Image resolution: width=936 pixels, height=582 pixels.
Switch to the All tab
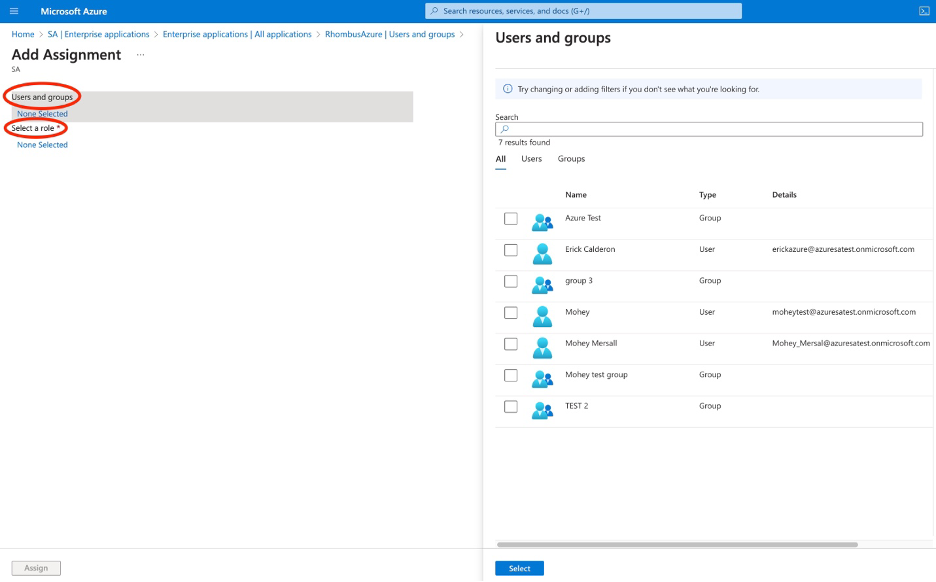point(500,159)
